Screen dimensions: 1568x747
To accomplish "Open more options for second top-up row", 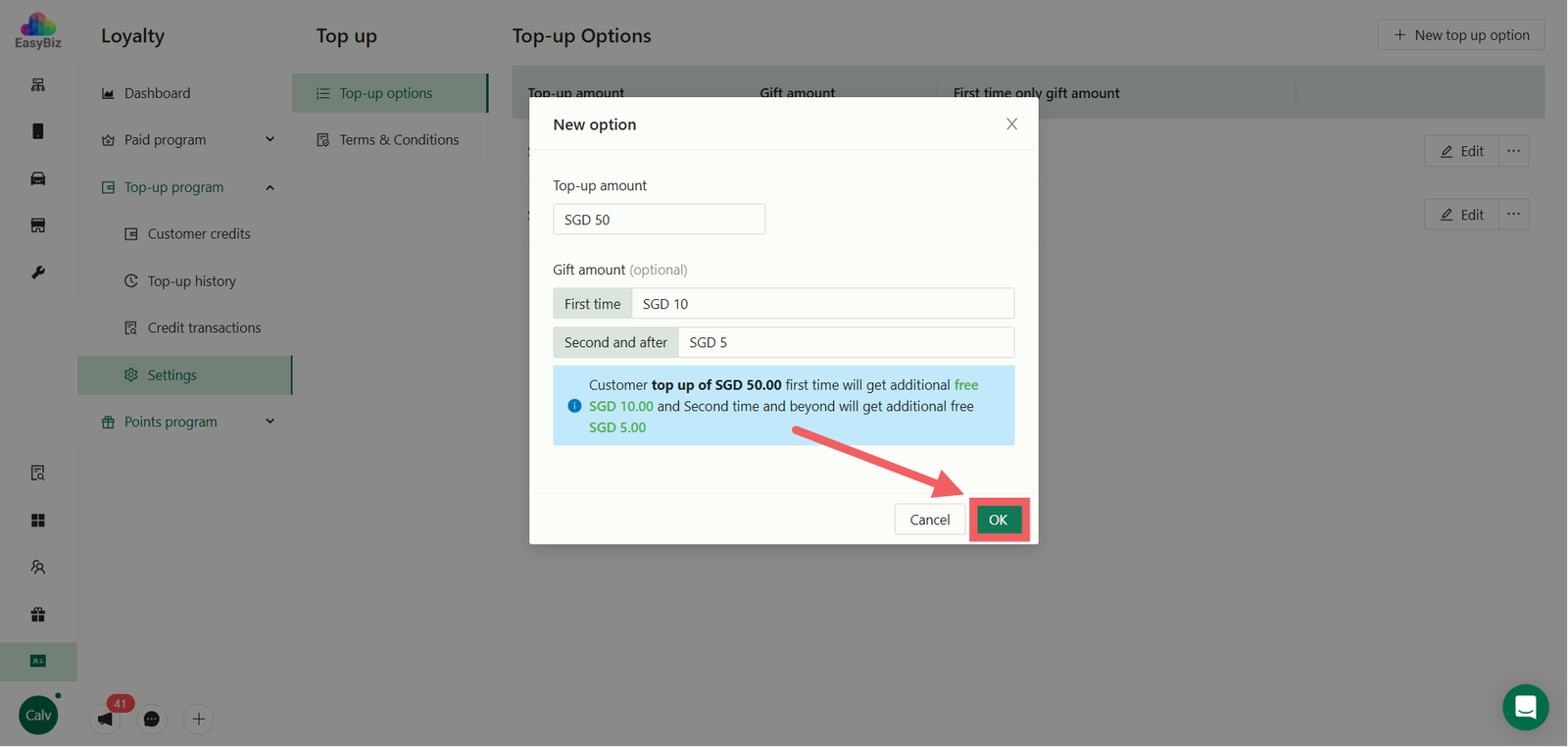I will coord(1514,215).
